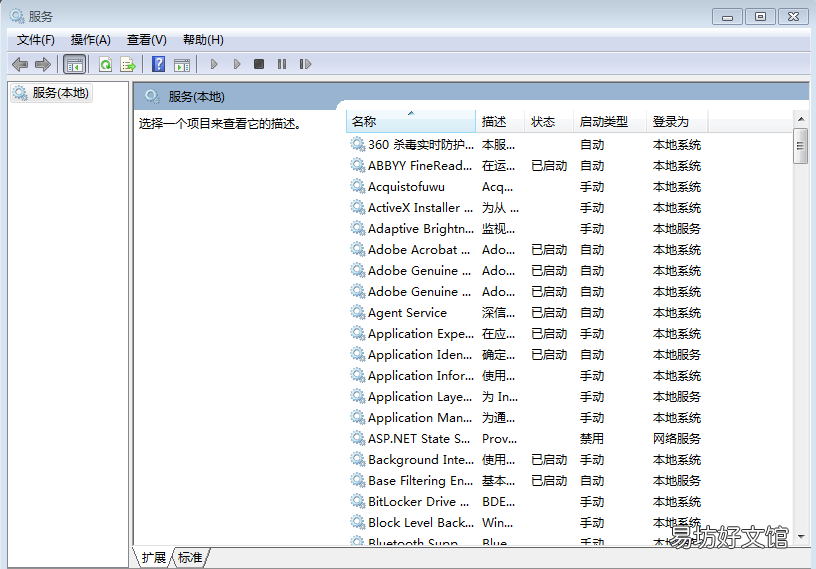The image size is (816, 569).
Task: Select the Background Inte... service name
Action: 420,460
